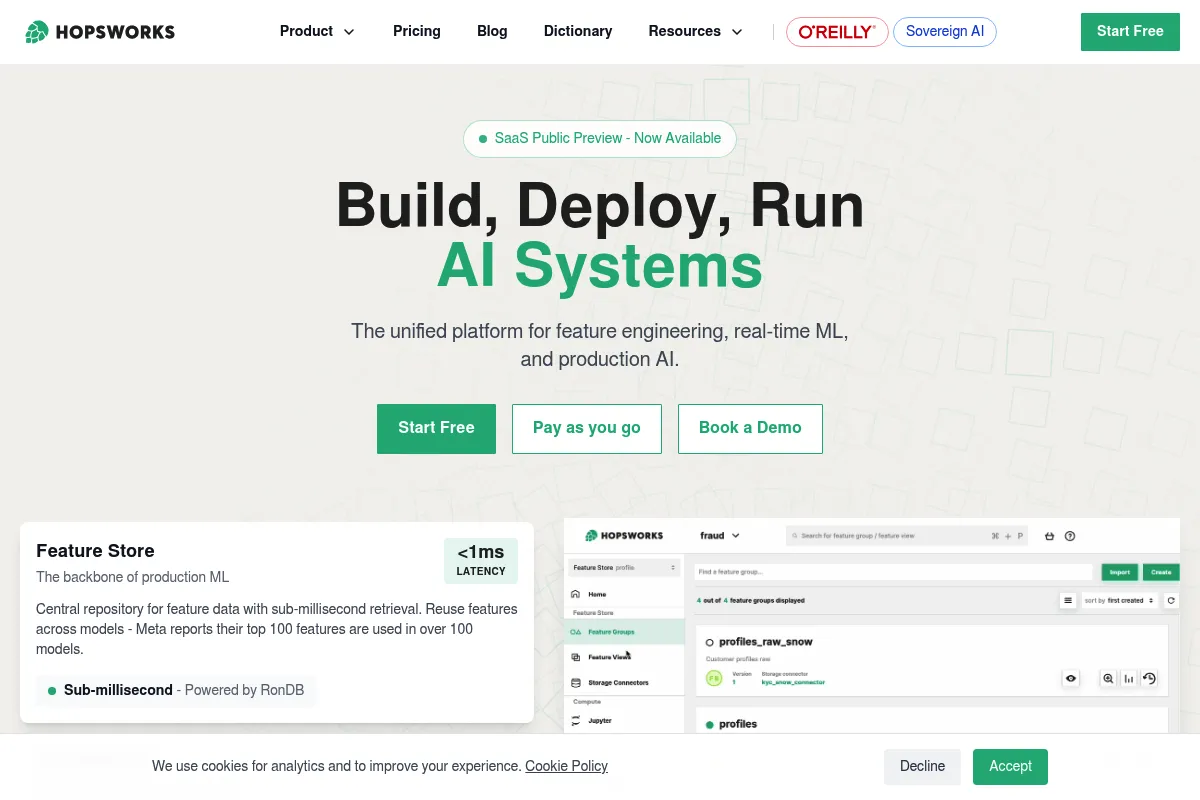Open the Dictionary page
This screenshot has height=800, width=1200.
(x=578, y=31)
